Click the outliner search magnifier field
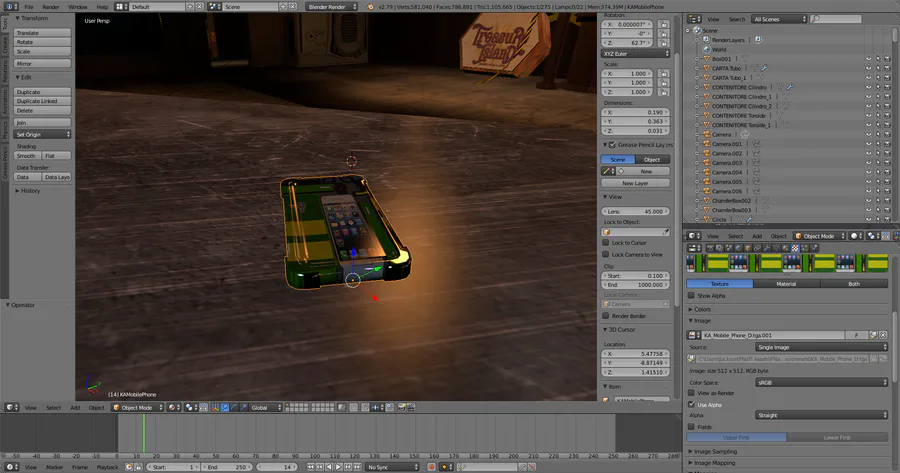The image size is (900, 473). (x=836, y=19)
